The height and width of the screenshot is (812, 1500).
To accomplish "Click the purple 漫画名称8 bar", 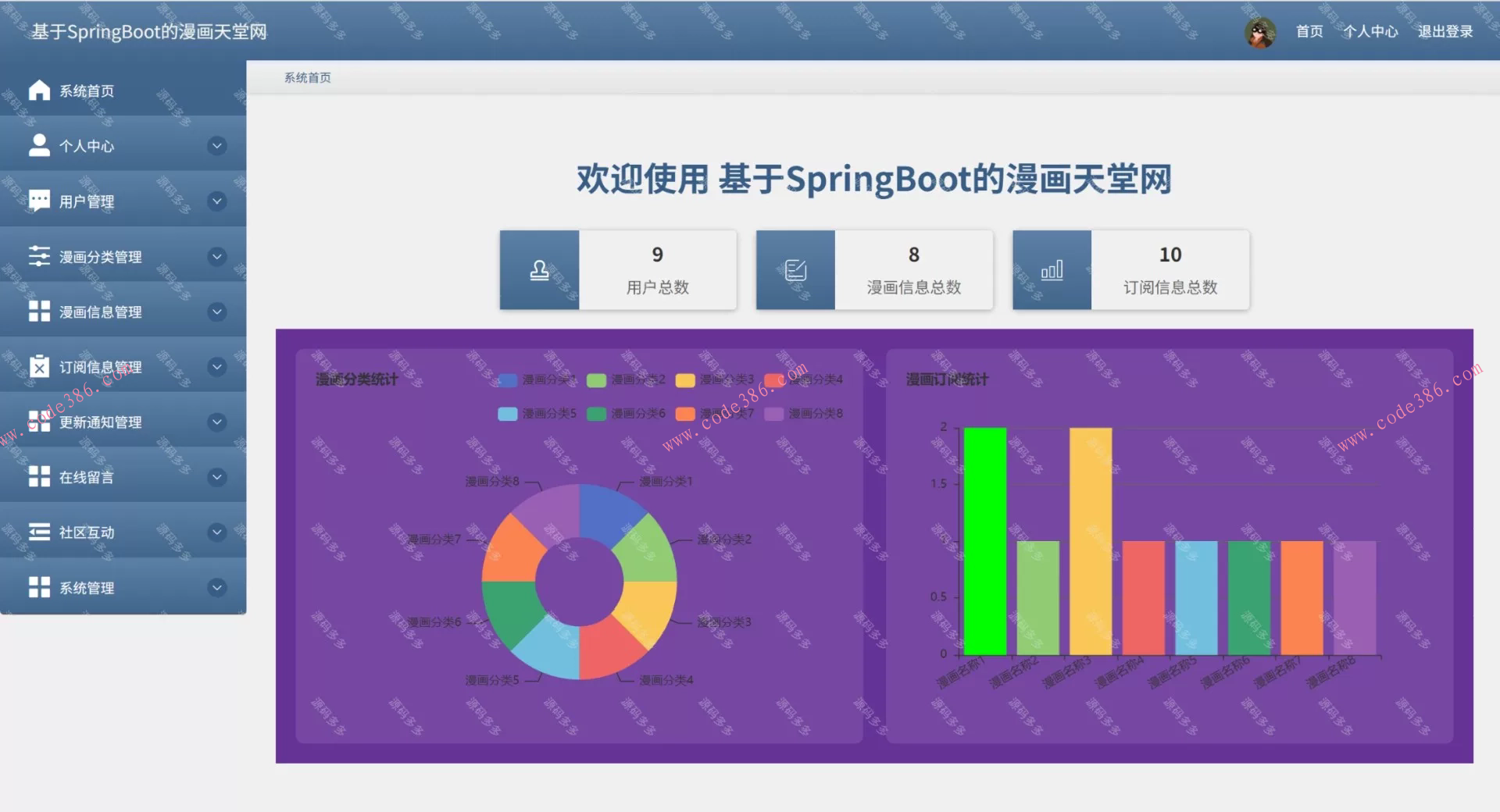I will point(1355,597).
